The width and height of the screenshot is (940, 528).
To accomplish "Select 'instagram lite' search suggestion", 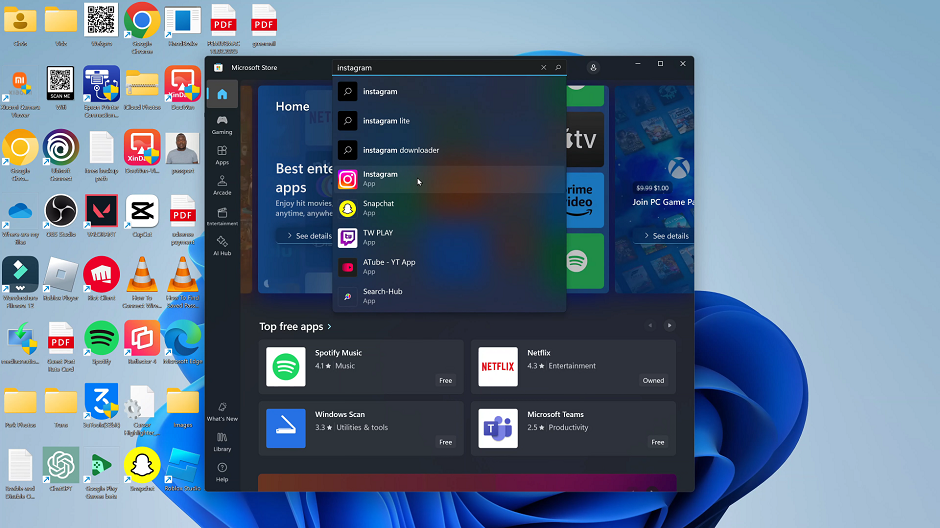I will point(449,121).
